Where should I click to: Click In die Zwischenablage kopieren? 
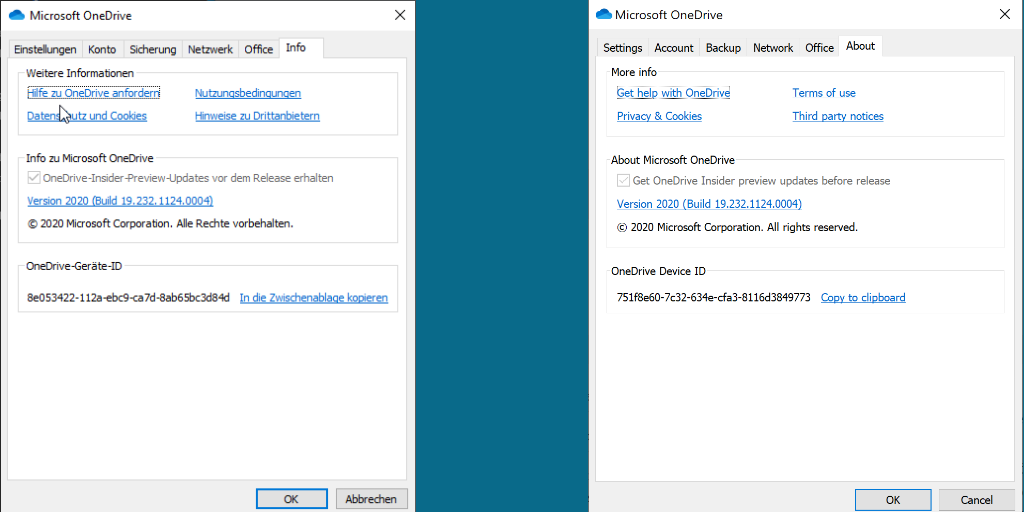[313, 298]
